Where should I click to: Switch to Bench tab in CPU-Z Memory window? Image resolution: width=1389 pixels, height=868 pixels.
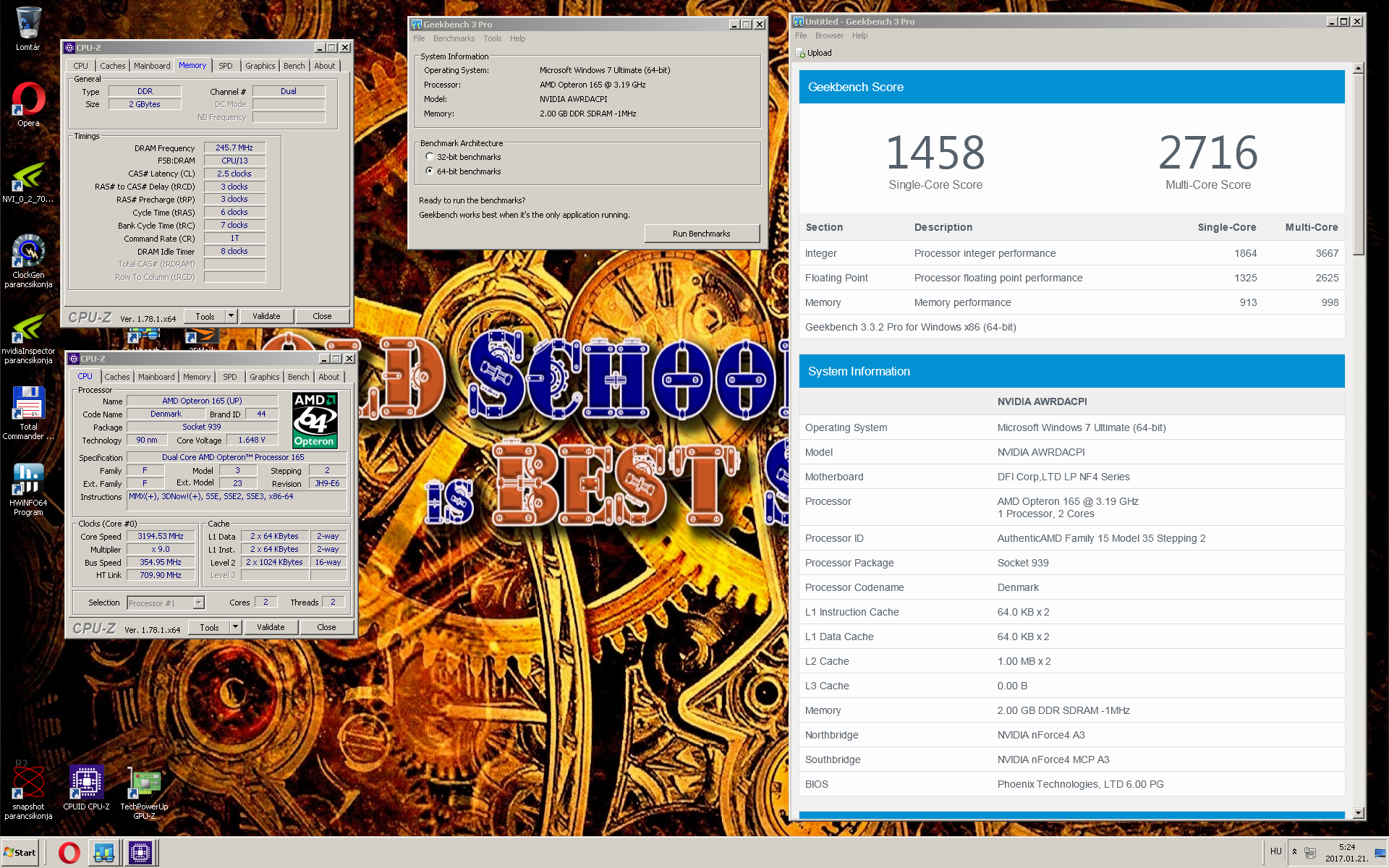click(294, 66)
